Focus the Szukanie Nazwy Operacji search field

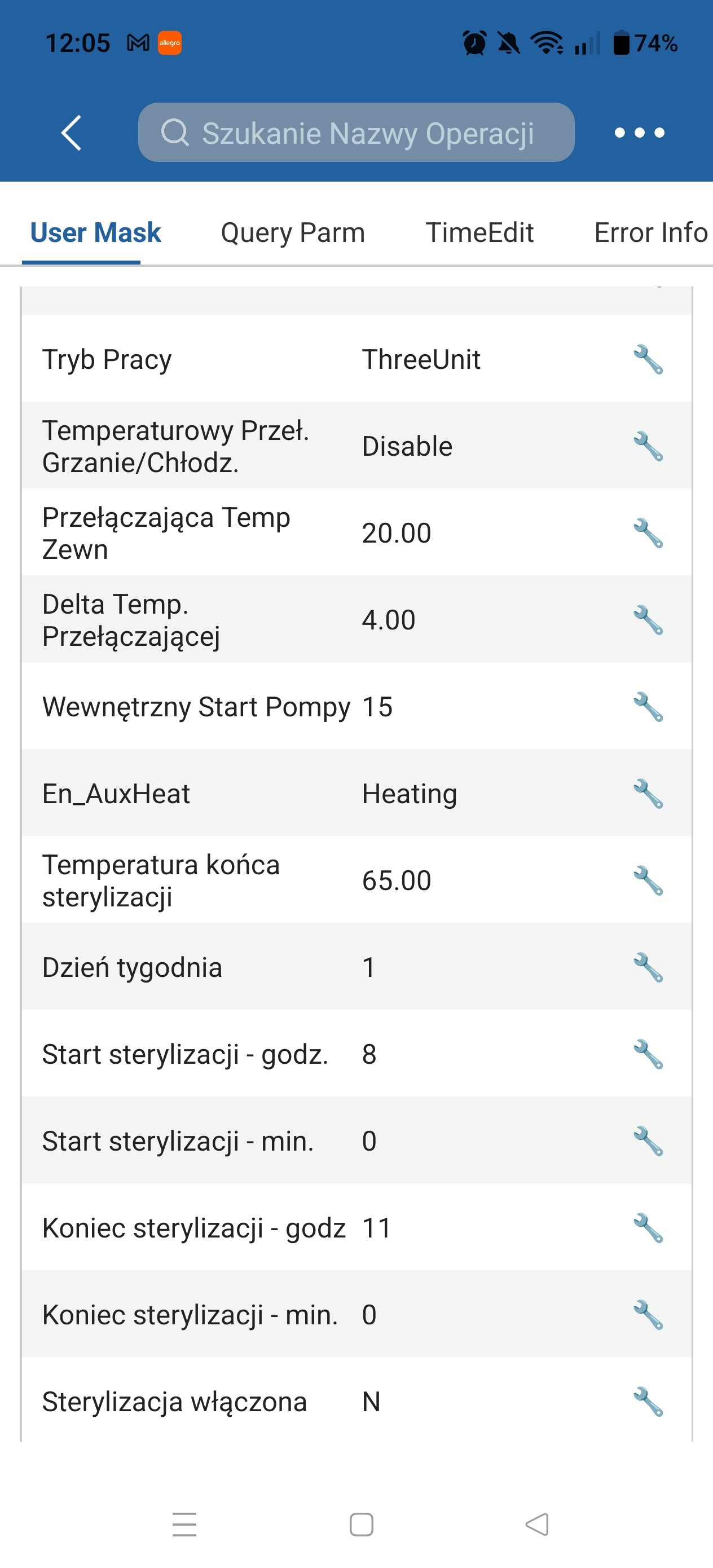click(356, 133)
